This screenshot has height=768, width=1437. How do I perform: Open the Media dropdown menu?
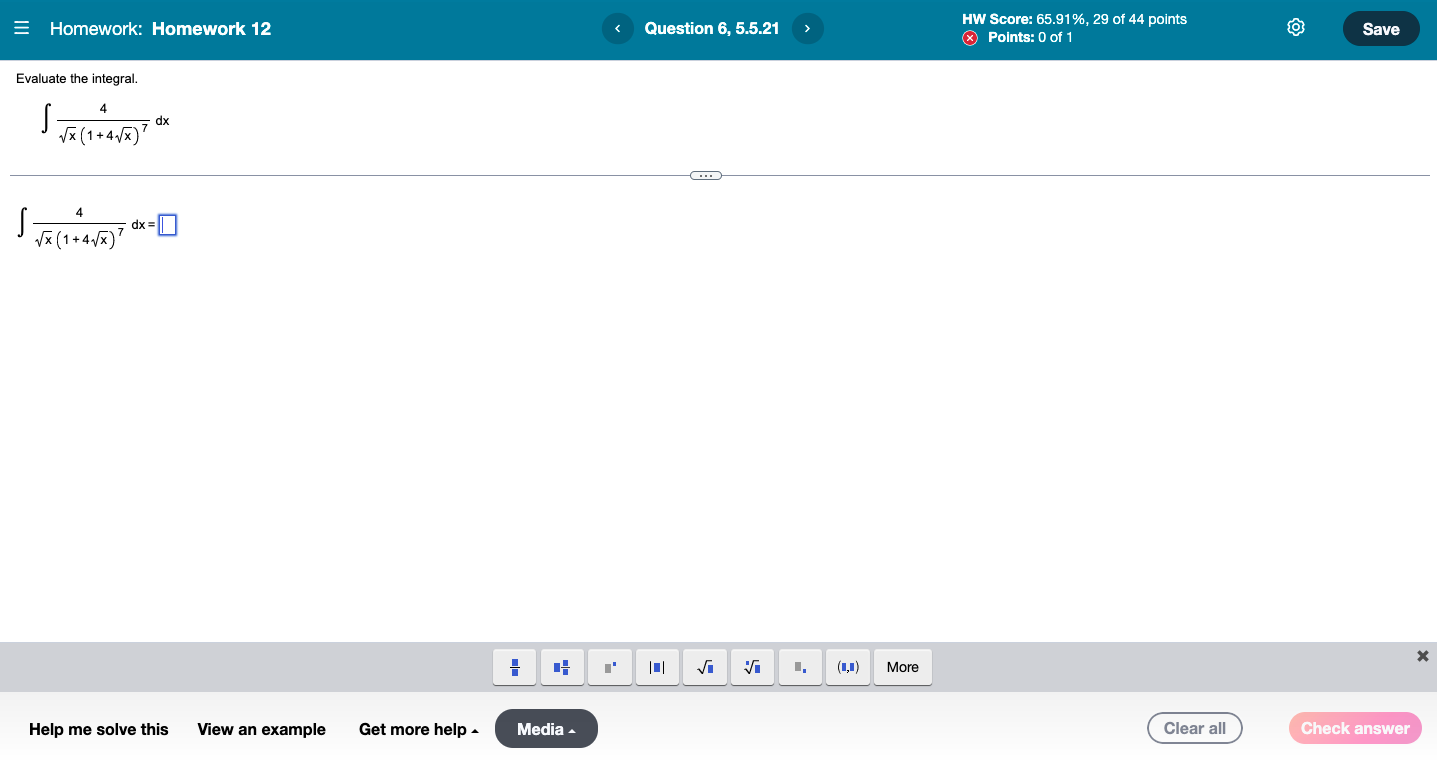[546, 728]
